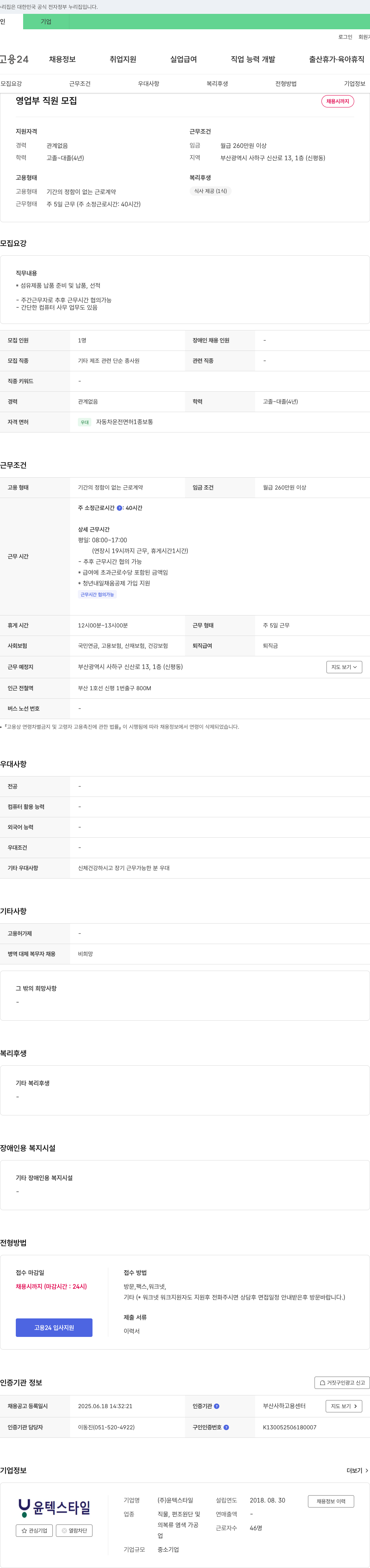The width and height of the screenshot is (370, 1568).
Task: Apply with the 고용24 입사지원 button
Action: pyautogui.click(x=54, y=1328)
